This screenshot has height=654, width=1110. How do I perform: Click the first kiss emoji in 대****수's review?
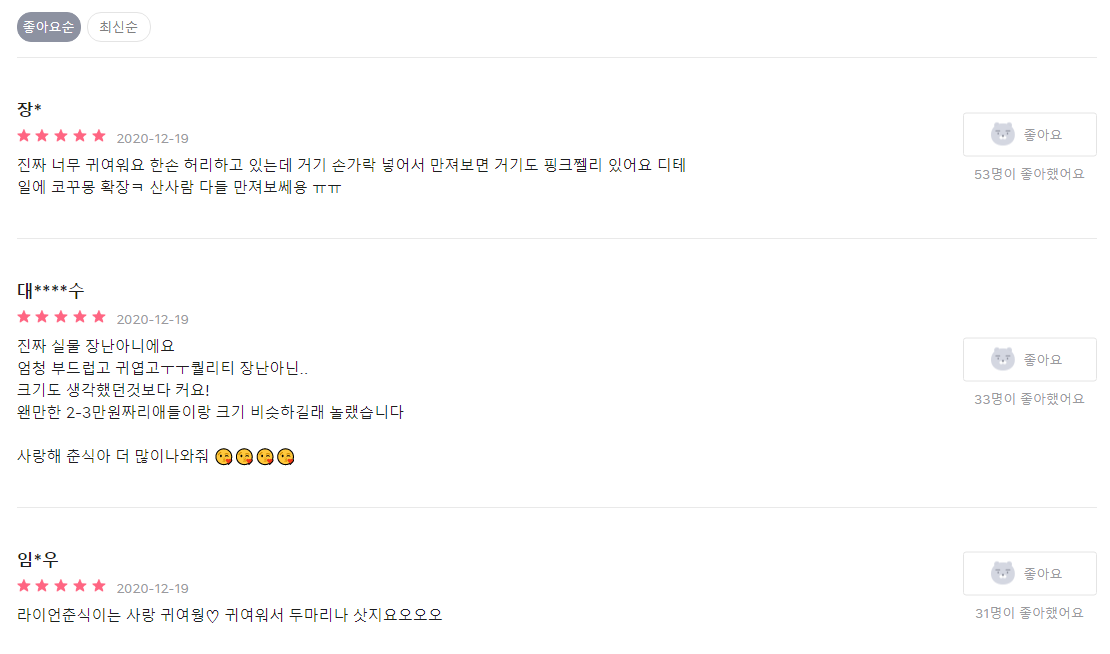coord(223,457)
